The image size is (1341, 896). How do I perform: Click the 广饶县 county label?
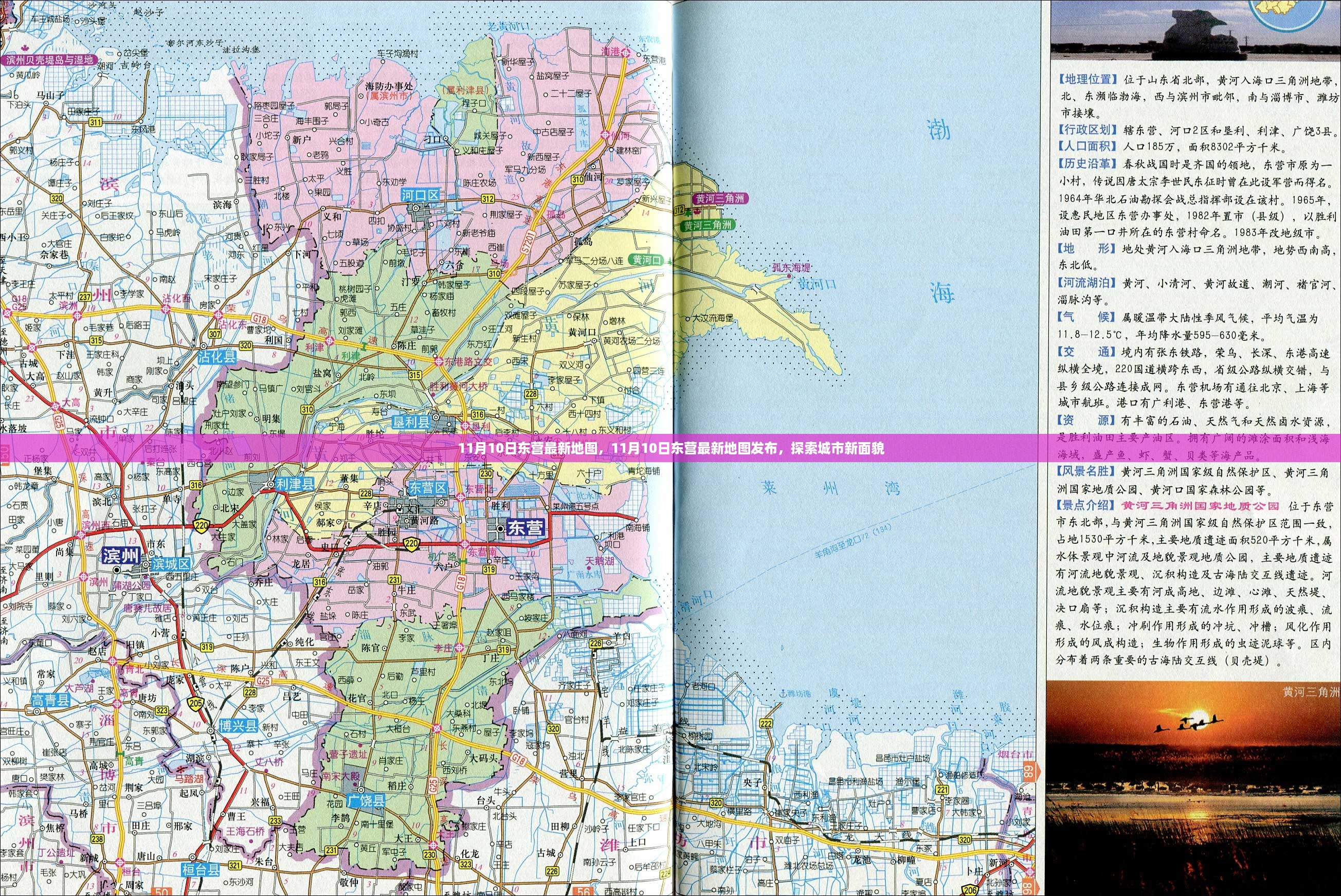coord(366,800)
